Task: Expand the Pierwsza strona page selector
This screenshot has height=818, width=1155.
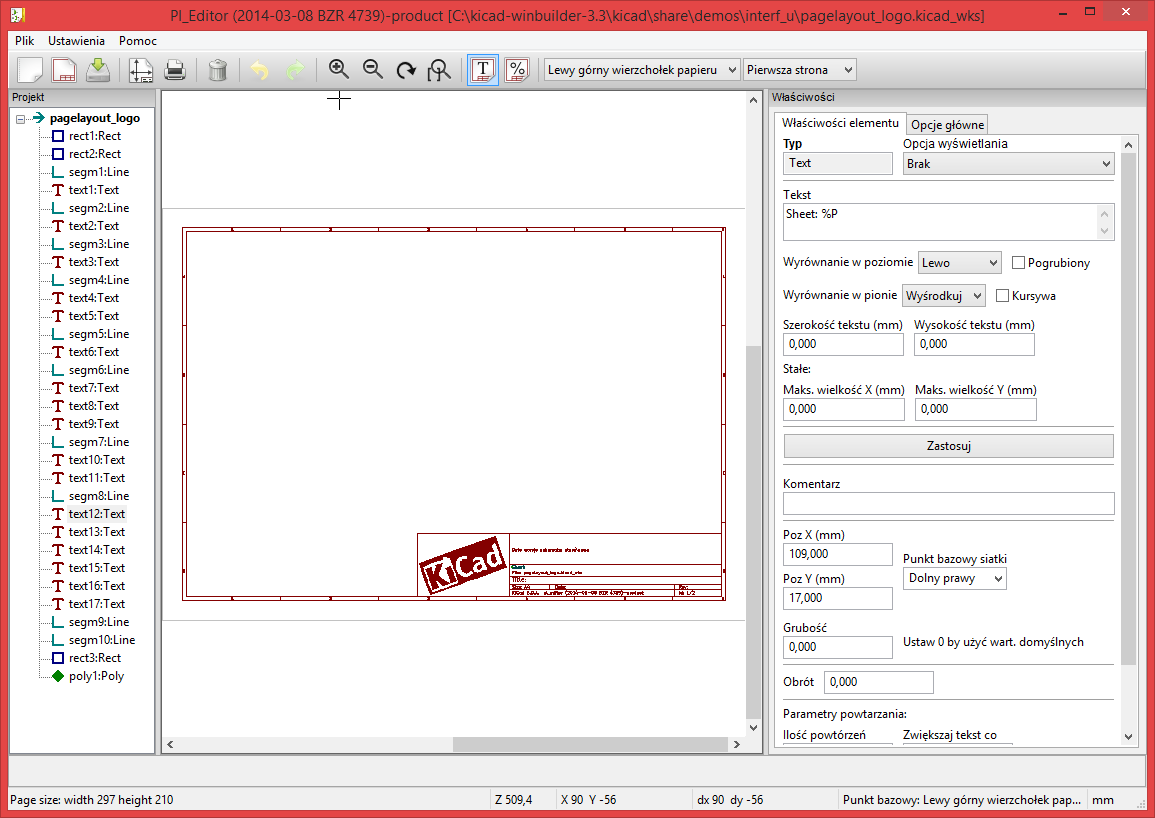Action: (799, 70)
